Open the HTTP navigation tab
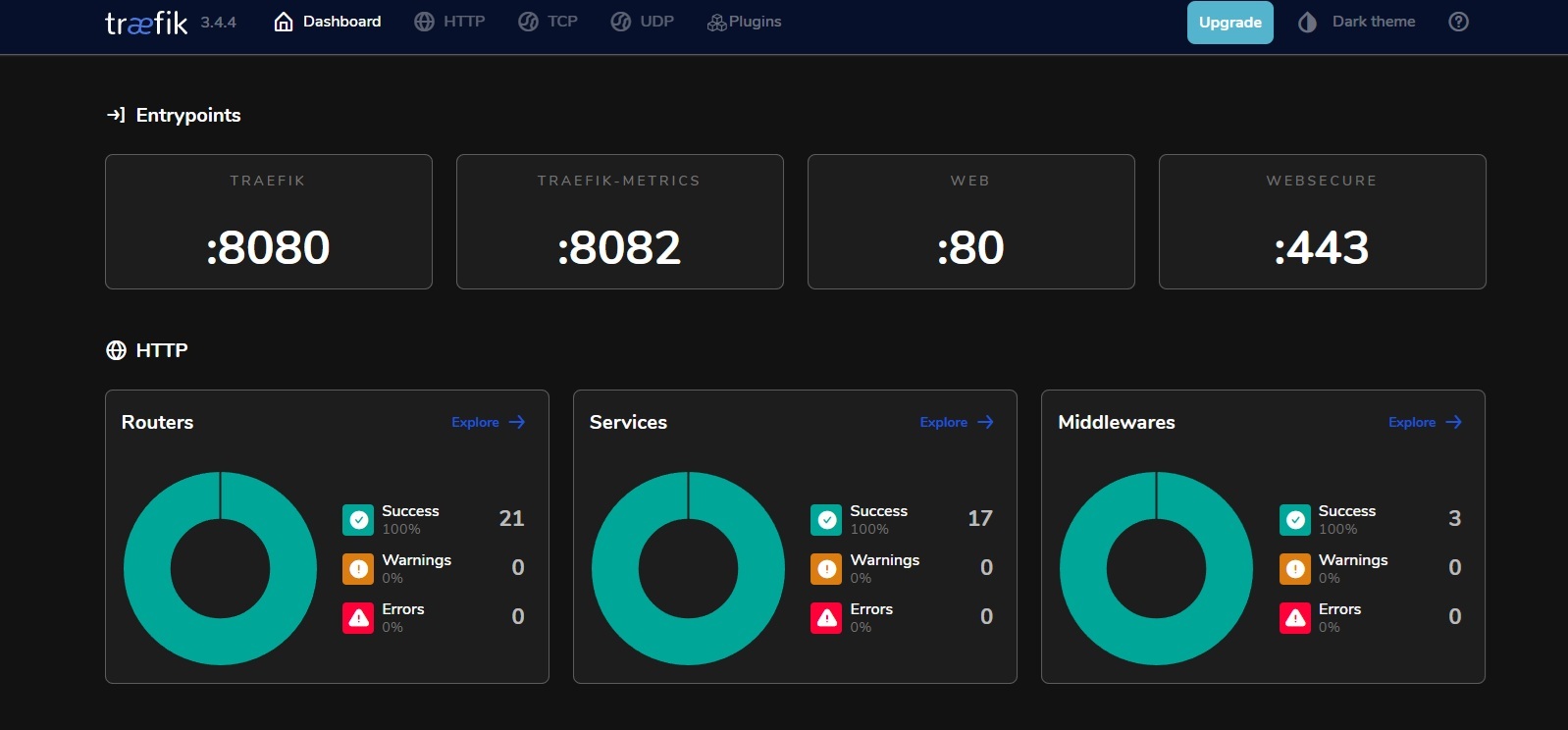1568x730 pixels. tap(449, 22)
